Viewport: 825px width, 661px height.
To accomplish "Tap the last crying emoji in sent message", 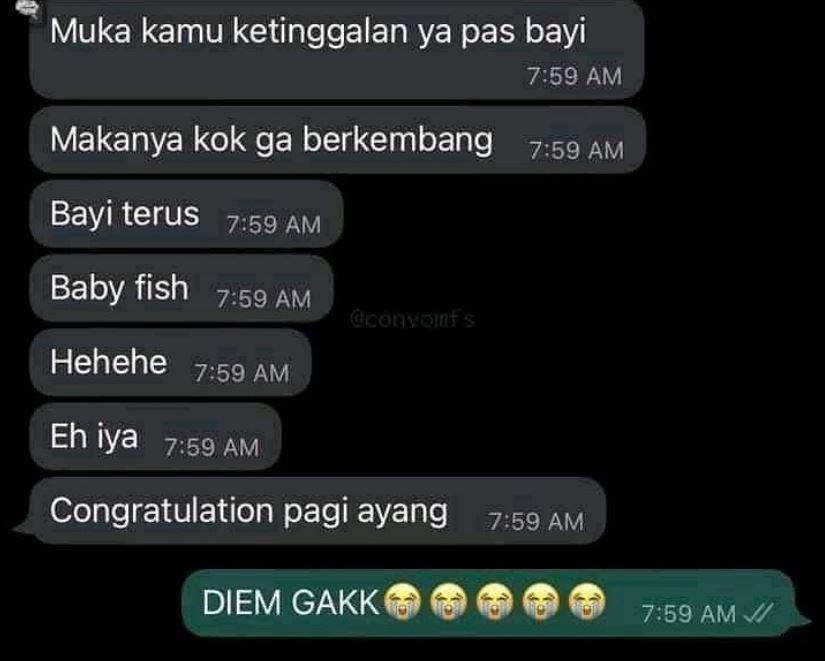I will (587, 601).
